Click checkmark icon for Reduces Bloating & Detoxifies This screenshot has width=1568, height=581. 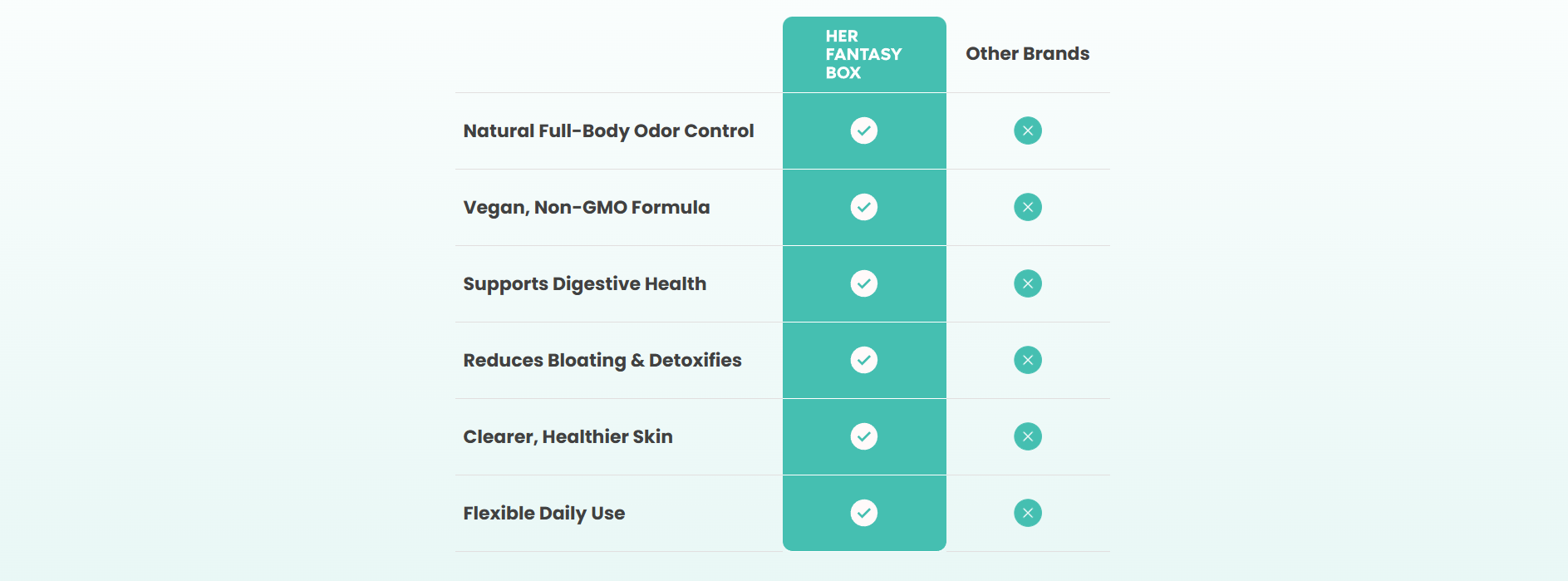[x=863, y=360]
